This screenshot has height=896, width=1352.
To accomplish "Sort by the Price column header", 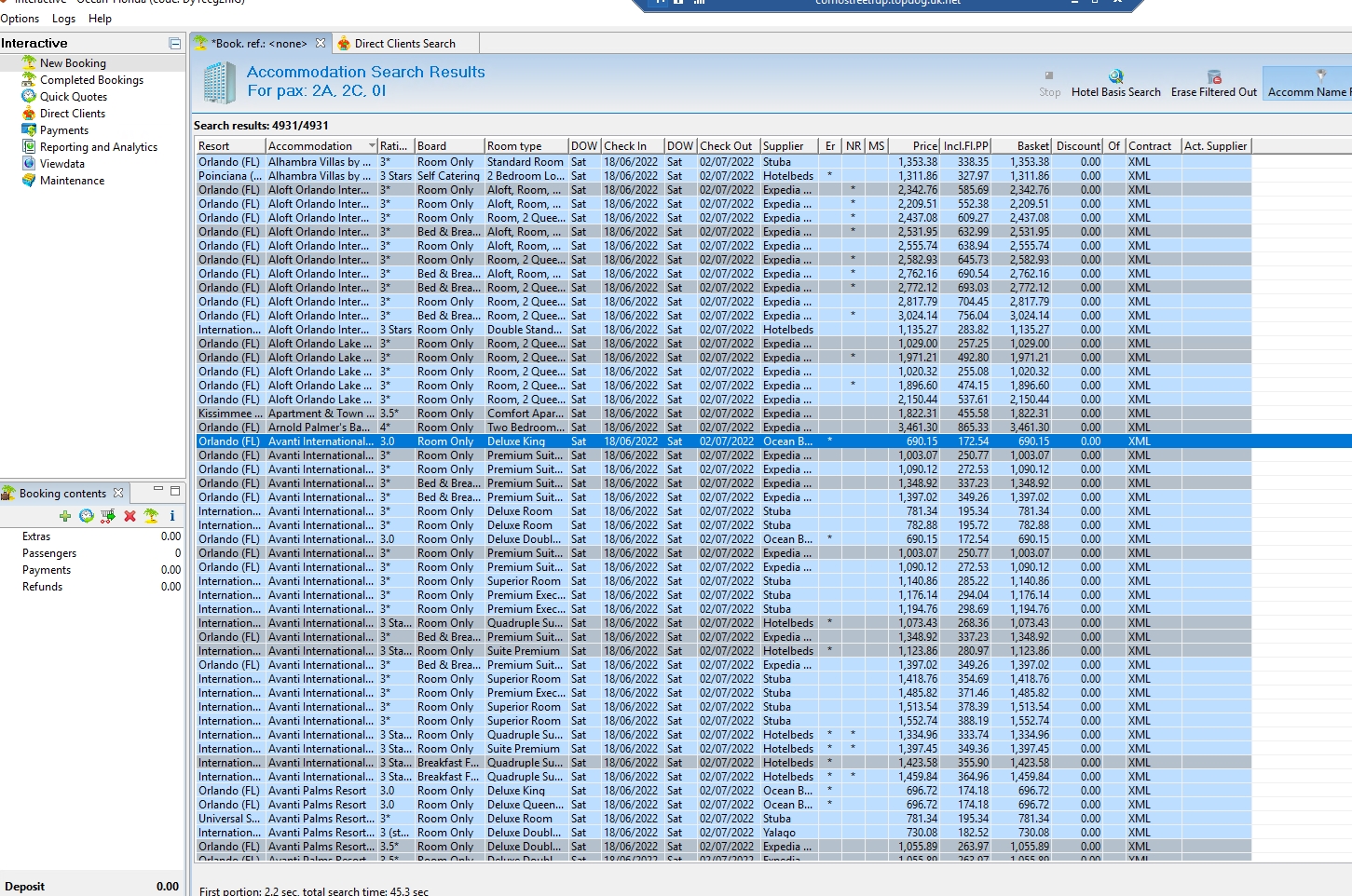I will tap(914, 146).
